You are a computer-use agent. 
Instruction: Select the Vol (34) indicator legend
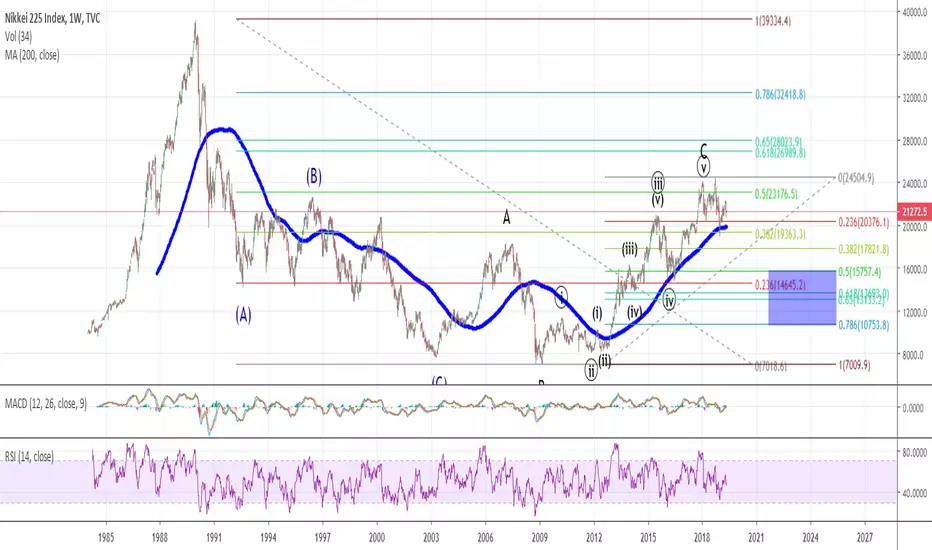18,37
